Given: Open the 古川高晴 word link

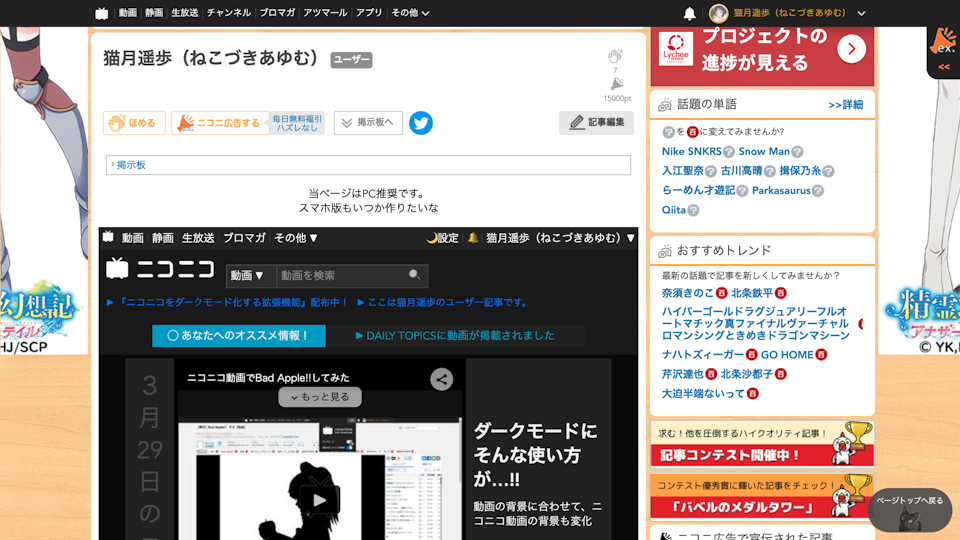Looking at the screenshot, I should coord(741,171).
